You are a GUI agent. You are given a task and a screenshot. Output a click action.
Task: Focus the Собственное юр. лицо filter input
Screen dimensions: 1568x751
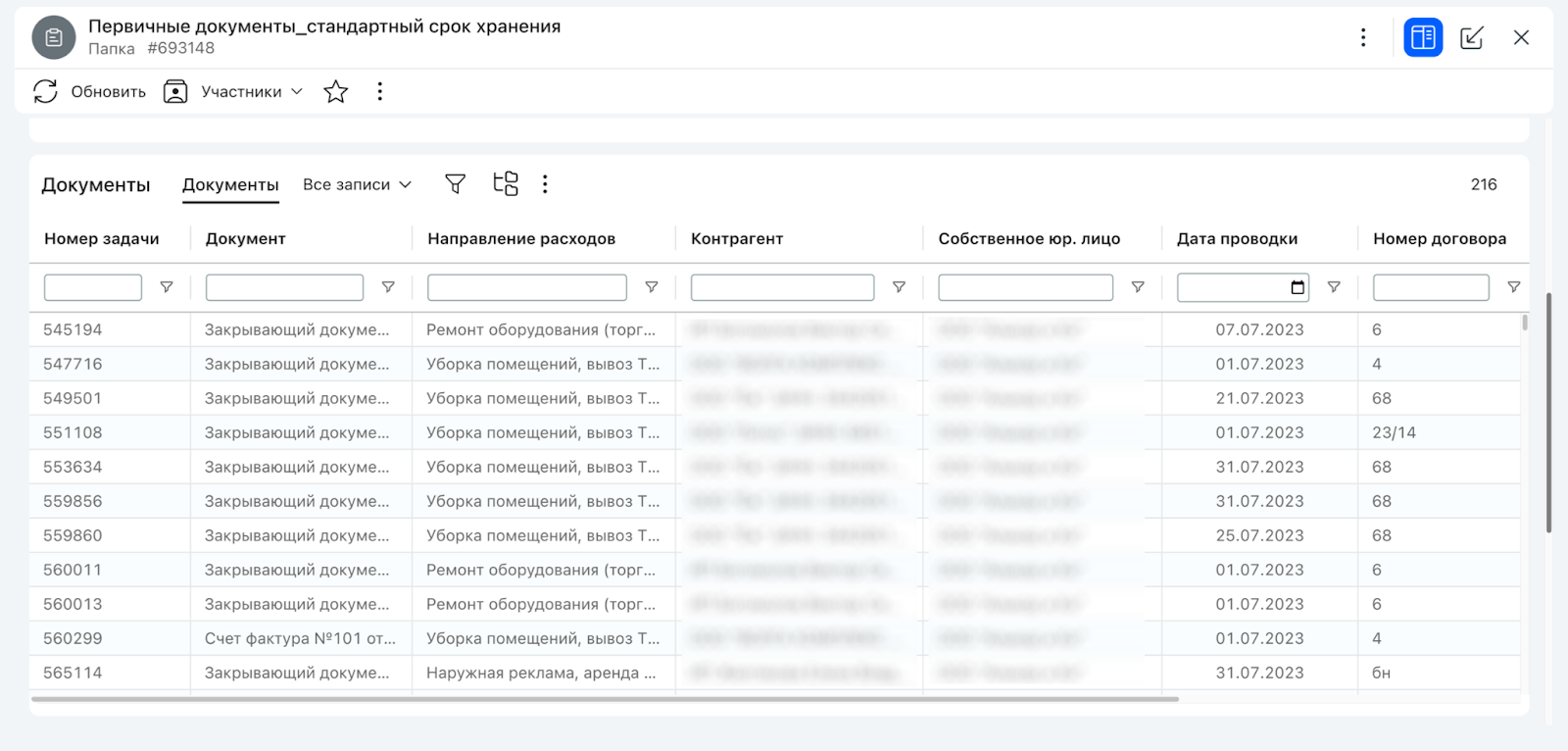click(x=1025, y=287)
